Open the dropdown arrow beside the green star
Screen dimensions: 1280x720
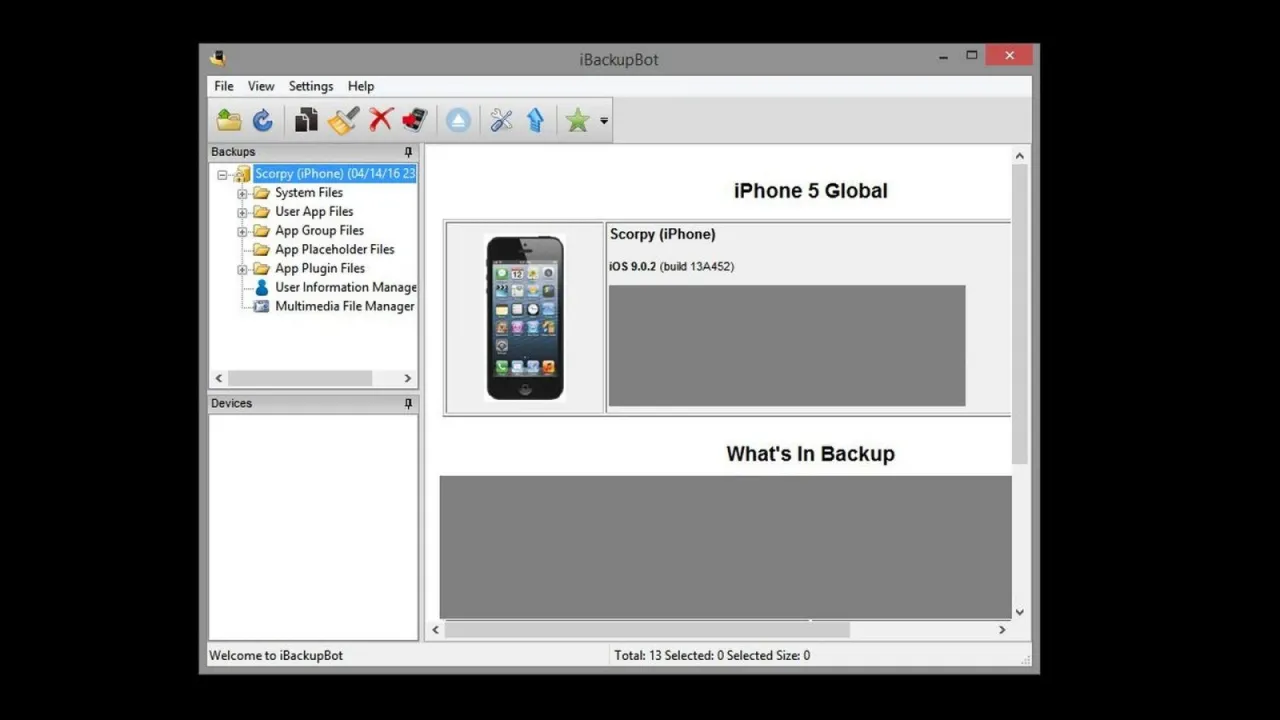(x=604, y=122)
